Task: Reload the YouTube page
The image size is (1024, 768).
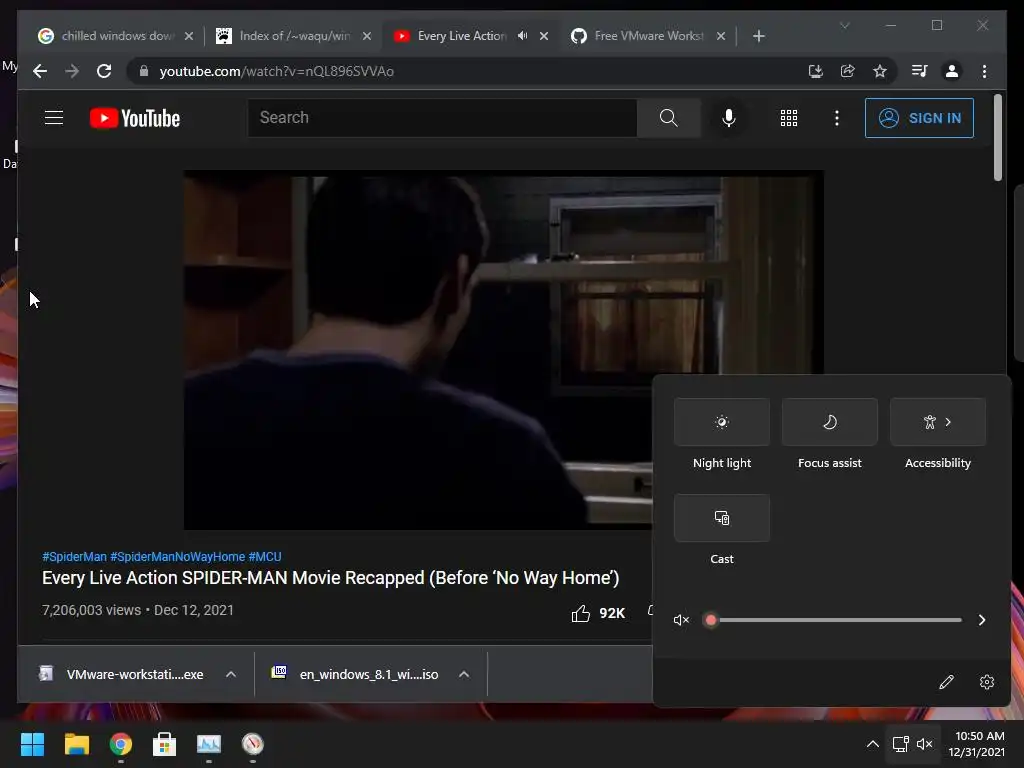Action: click(x=104, y=71)
